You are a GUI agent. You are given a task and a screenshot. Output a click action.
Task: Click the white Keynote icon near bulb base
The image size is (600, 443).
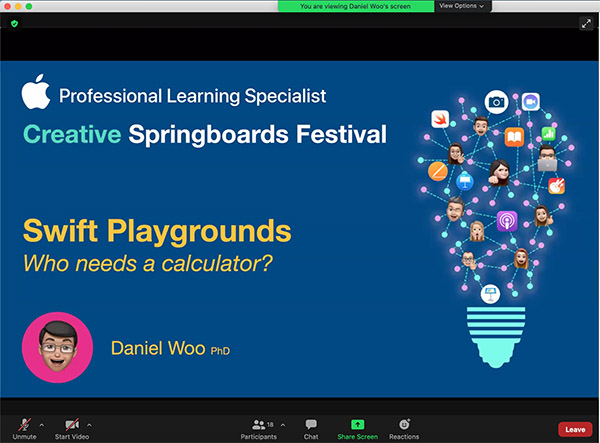click(x=490, y=294)
